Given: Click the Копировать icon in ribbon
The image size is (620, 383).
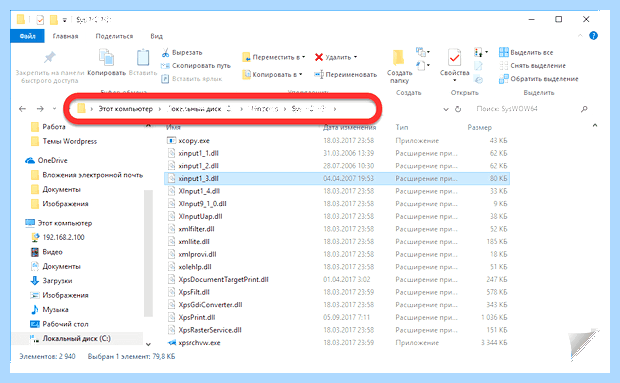Looking at the screenshot, I should 106,58.
